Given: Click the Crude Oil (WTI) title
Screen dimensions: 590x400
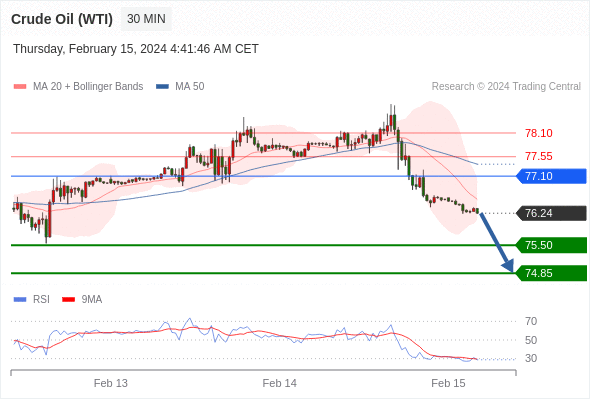Looking at the screenshot, I should 62,19.
